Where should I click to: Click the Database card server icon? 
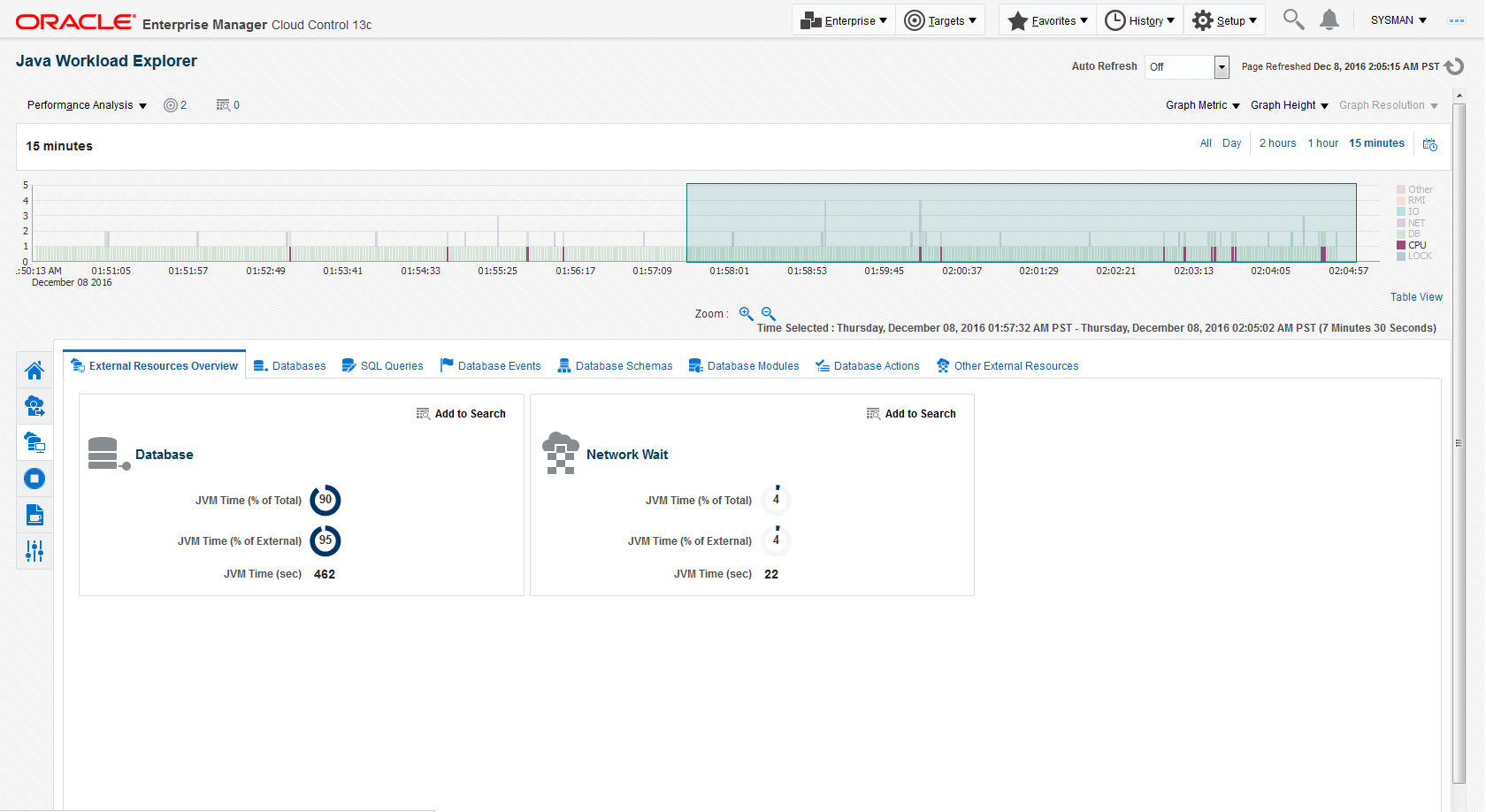point(109,454)
